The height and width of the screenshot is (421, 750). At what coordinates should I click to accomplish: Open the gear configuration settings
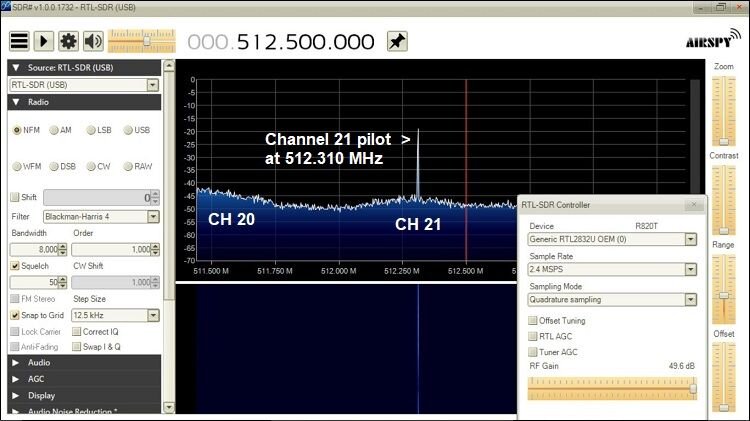click(x=68, y=41)
